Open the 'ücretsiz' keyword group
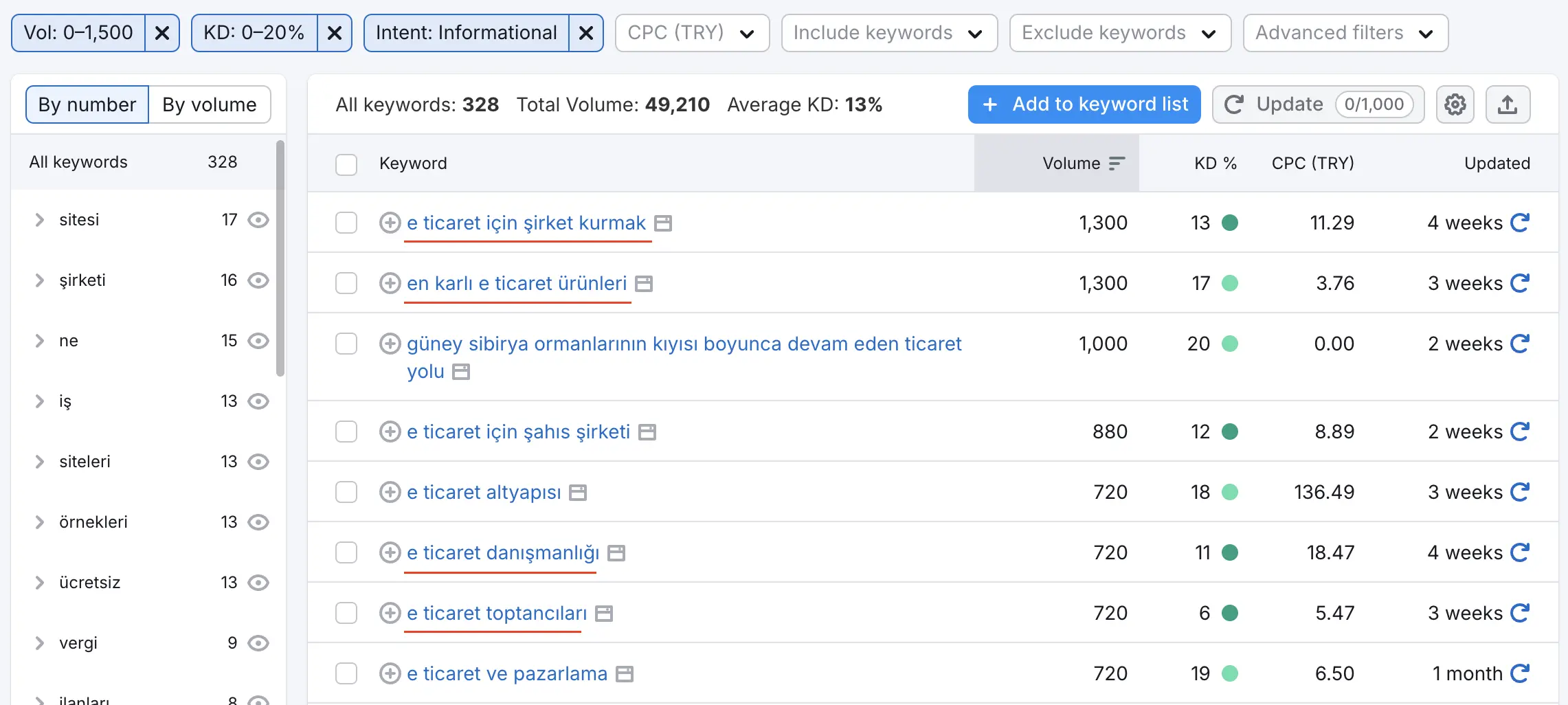Image resolution: width=1568 pixels, height=705 pixels. 89,583
